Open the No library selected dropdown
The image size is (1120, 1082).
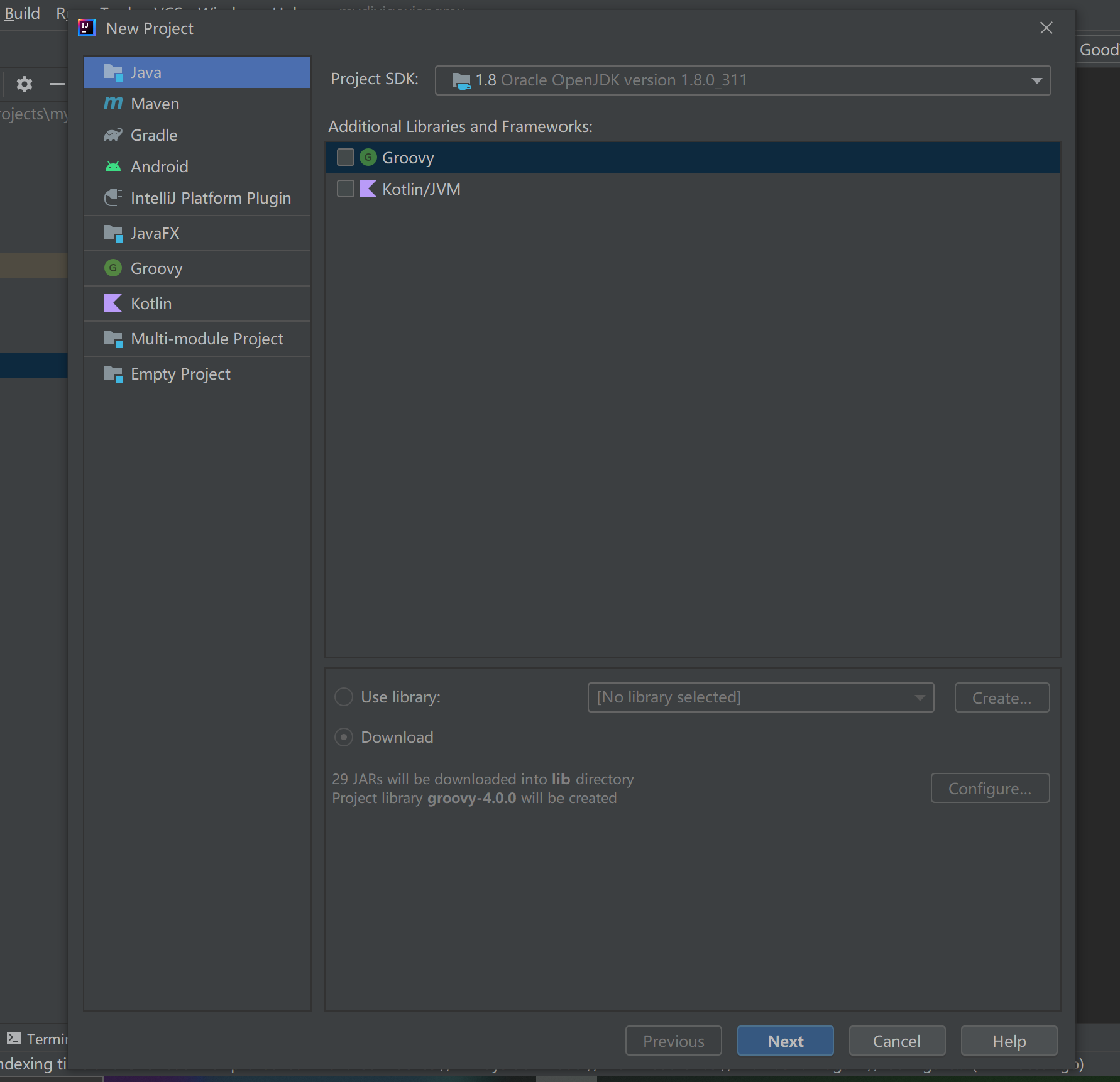click(760, 697)
